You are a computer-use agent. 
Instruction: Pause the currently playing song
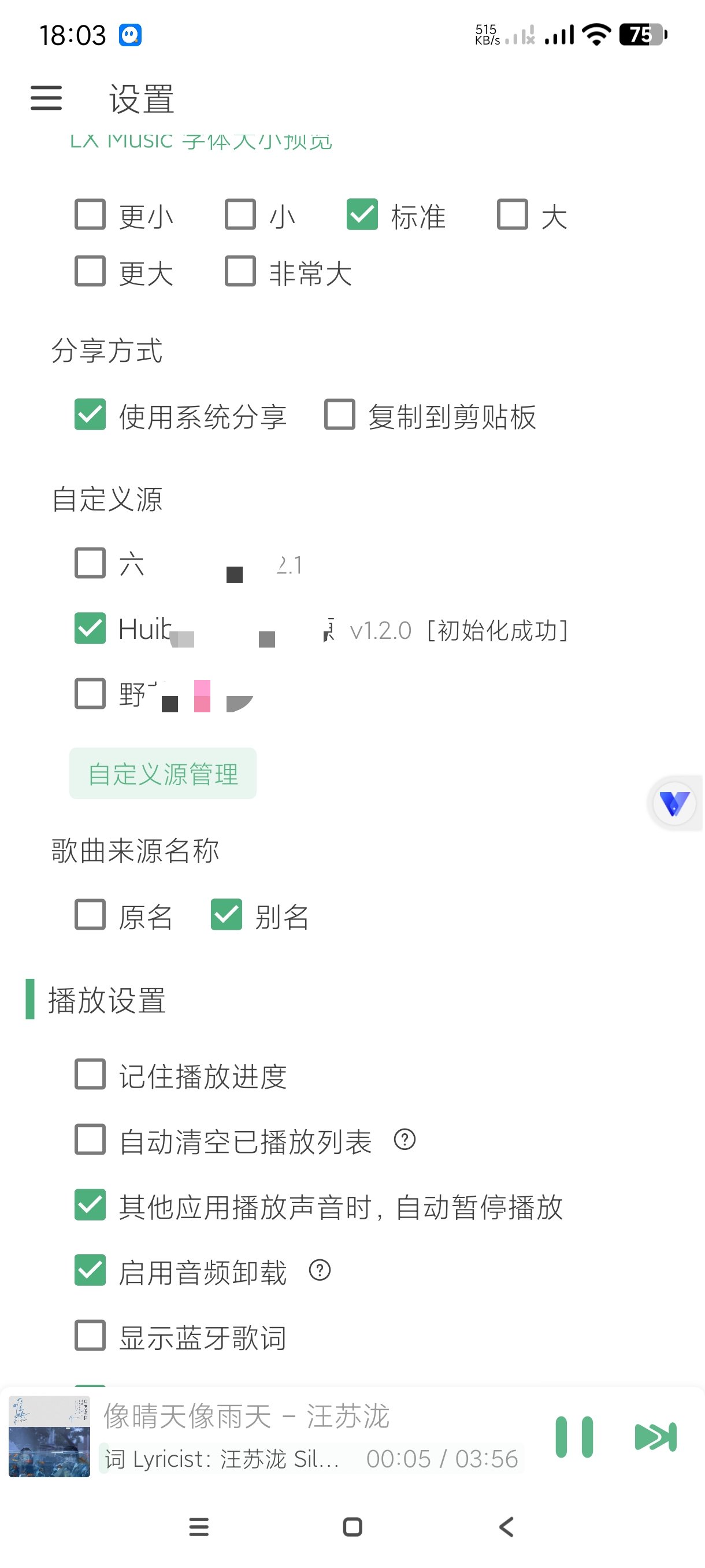click(x=574, y=1437)
